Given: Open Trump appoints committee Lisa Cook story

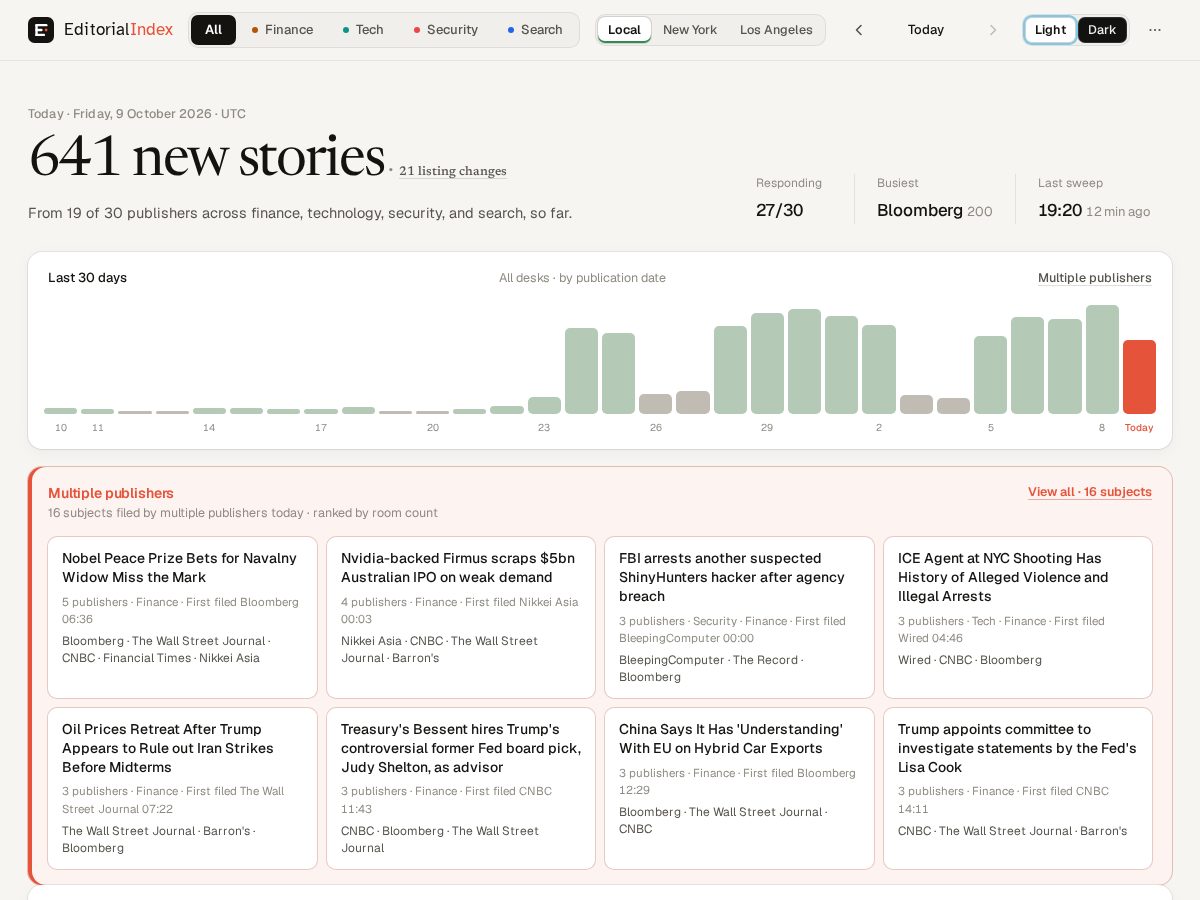Looking at the screenshot, I should pos(1018,788).
